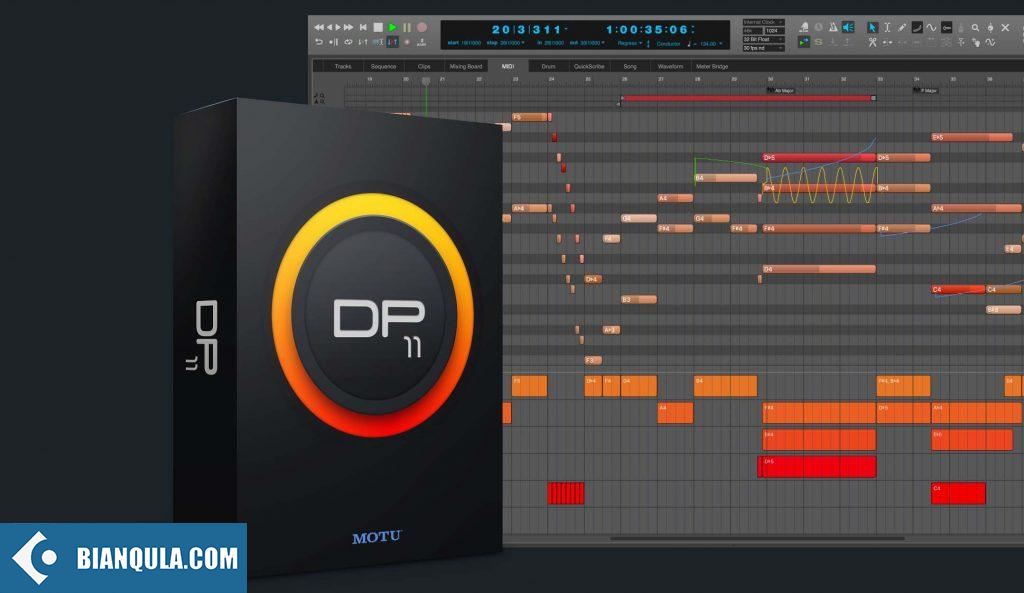Toggle the memory cycle loop icon
The height and width of the screenshot is (593, 1024).
coord(348,42)
